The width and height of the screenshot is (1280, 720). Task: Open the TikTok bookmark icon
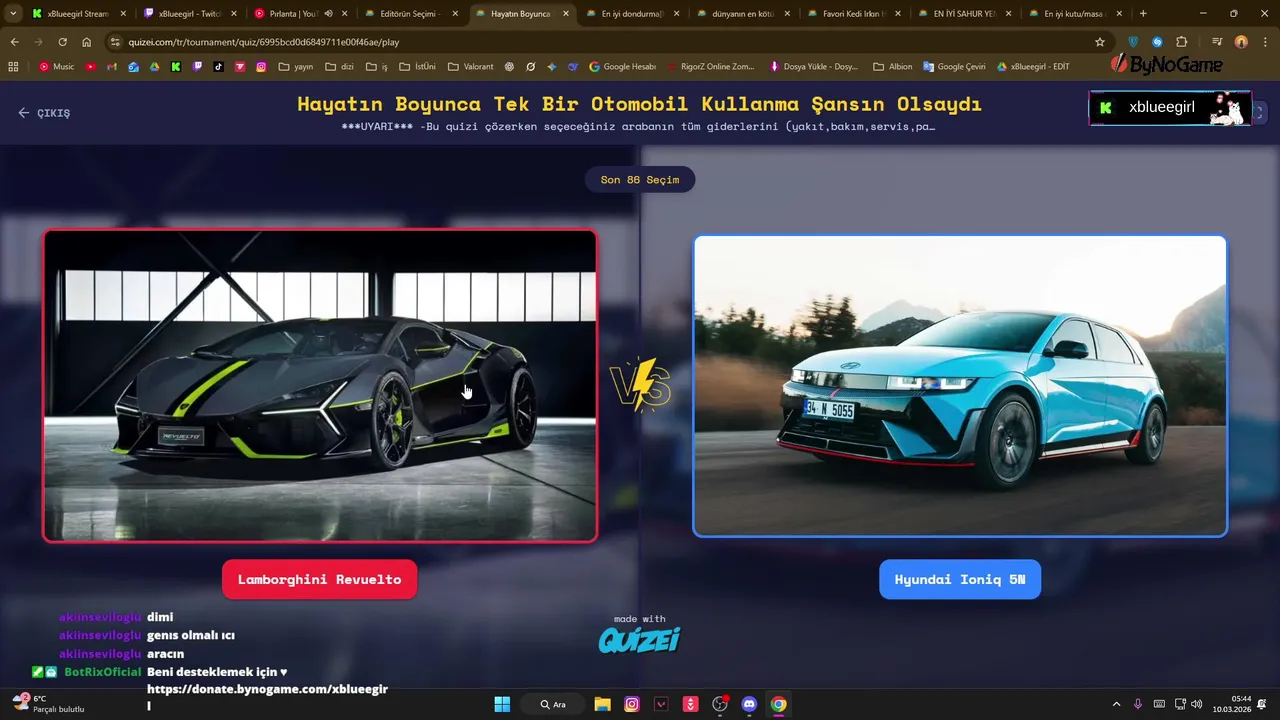click(218, 66)
